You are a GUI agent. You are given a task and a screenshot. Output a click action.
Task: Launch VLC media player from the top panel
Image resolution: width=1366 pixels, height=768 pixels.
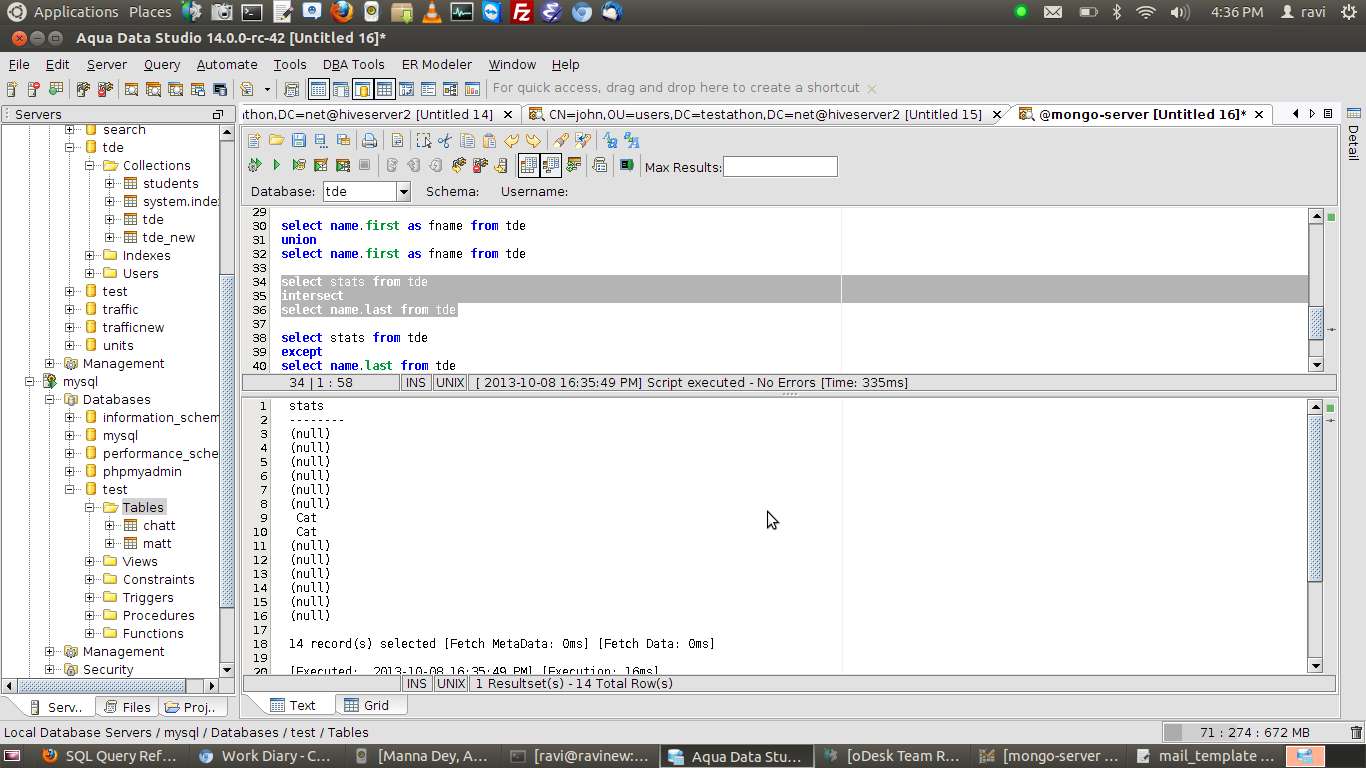pos(431,12)
